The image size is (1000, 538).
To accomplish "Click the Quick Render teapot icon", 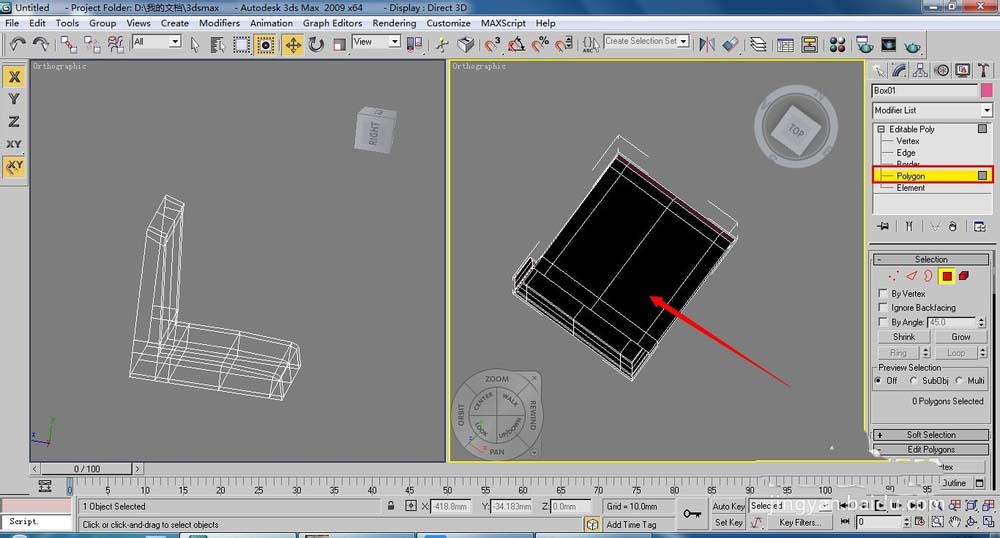I will tap(913, 45).
